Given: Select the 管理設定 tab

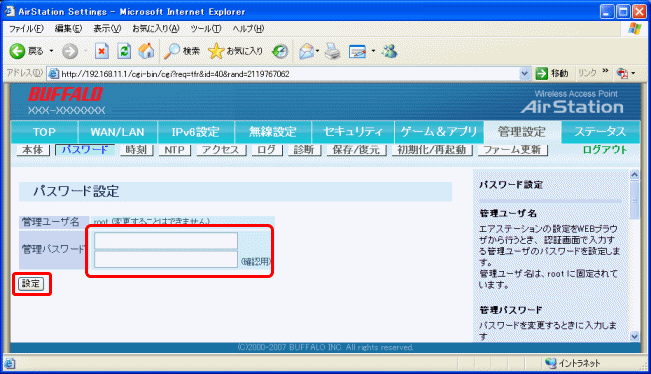Looking at the screenshot, I should pyautogui.click(x=522, y=132).
